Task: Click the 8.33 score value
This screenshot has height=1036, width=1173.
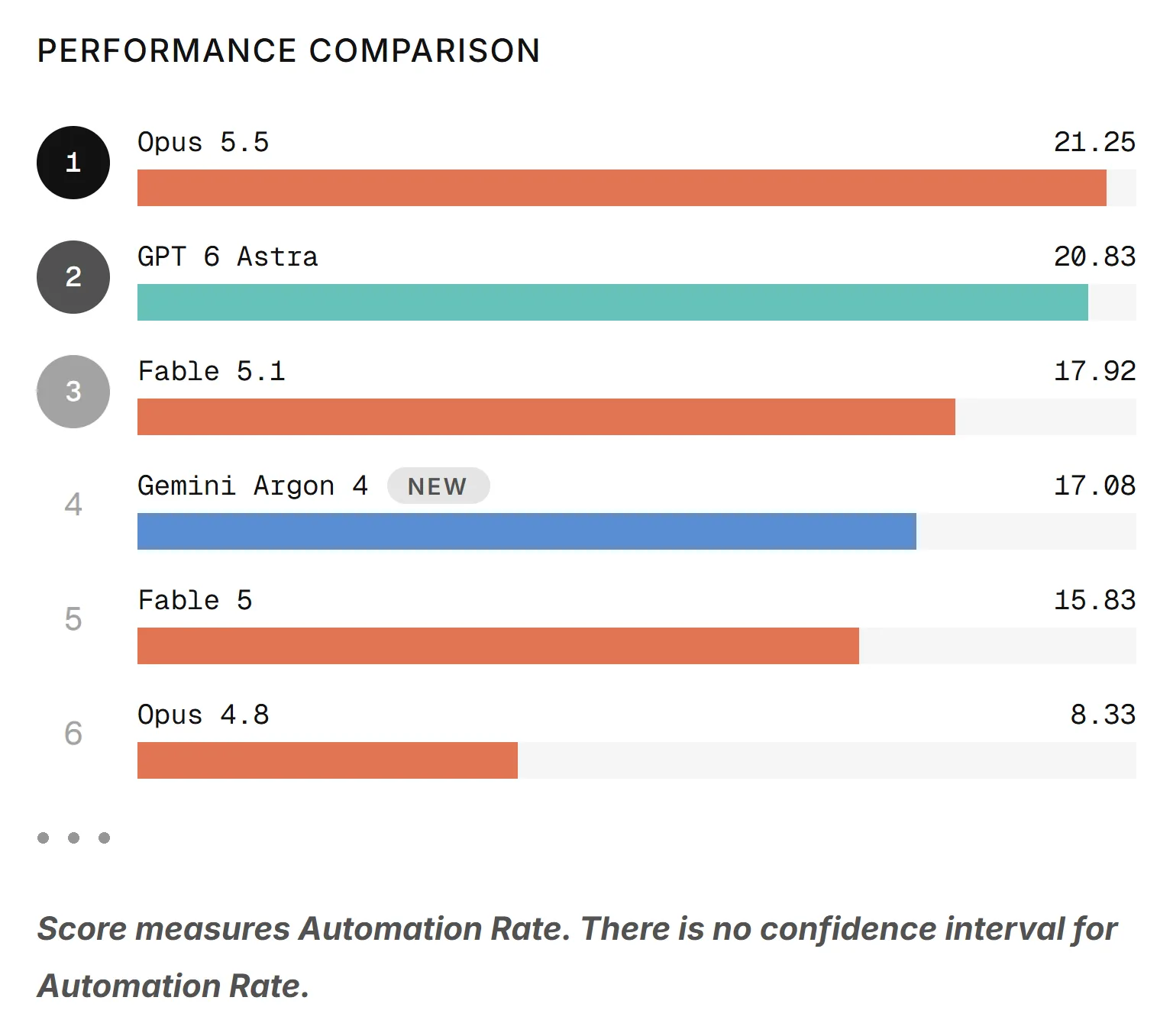Action: [1103, 715]
